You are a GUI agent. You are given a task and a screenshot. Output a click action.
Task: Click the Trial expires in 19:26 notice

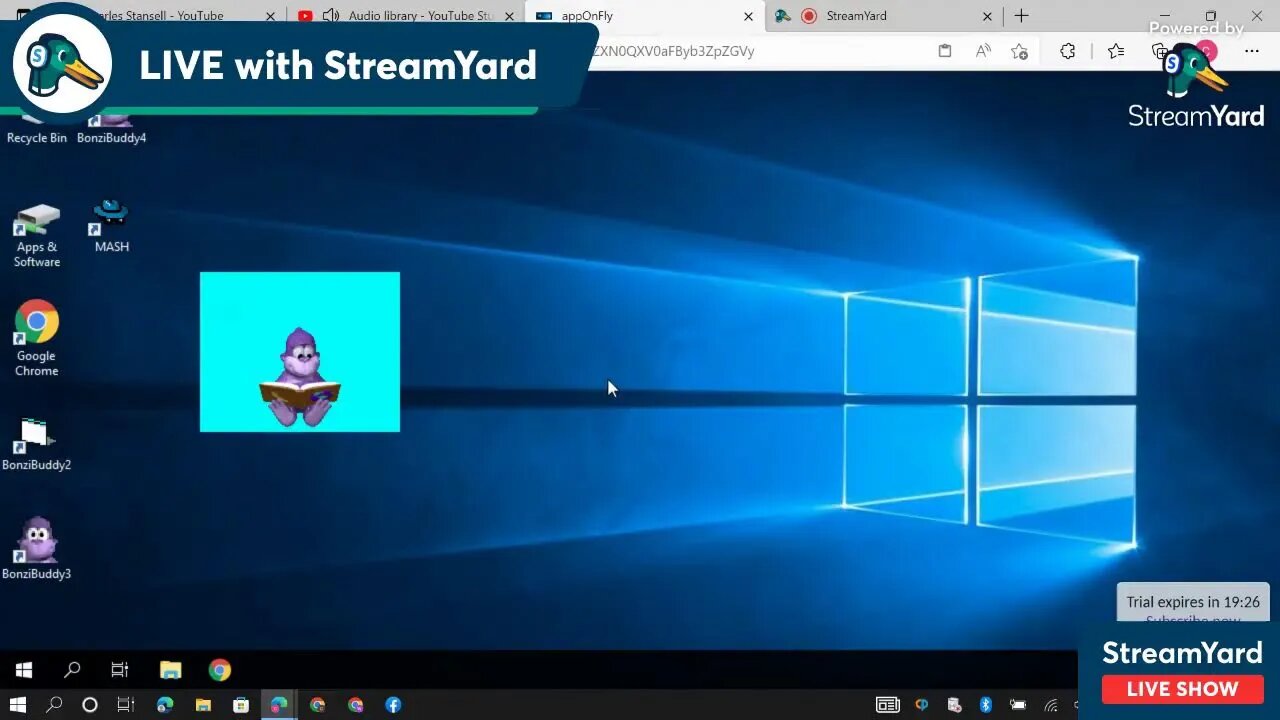coord(1193,602)
